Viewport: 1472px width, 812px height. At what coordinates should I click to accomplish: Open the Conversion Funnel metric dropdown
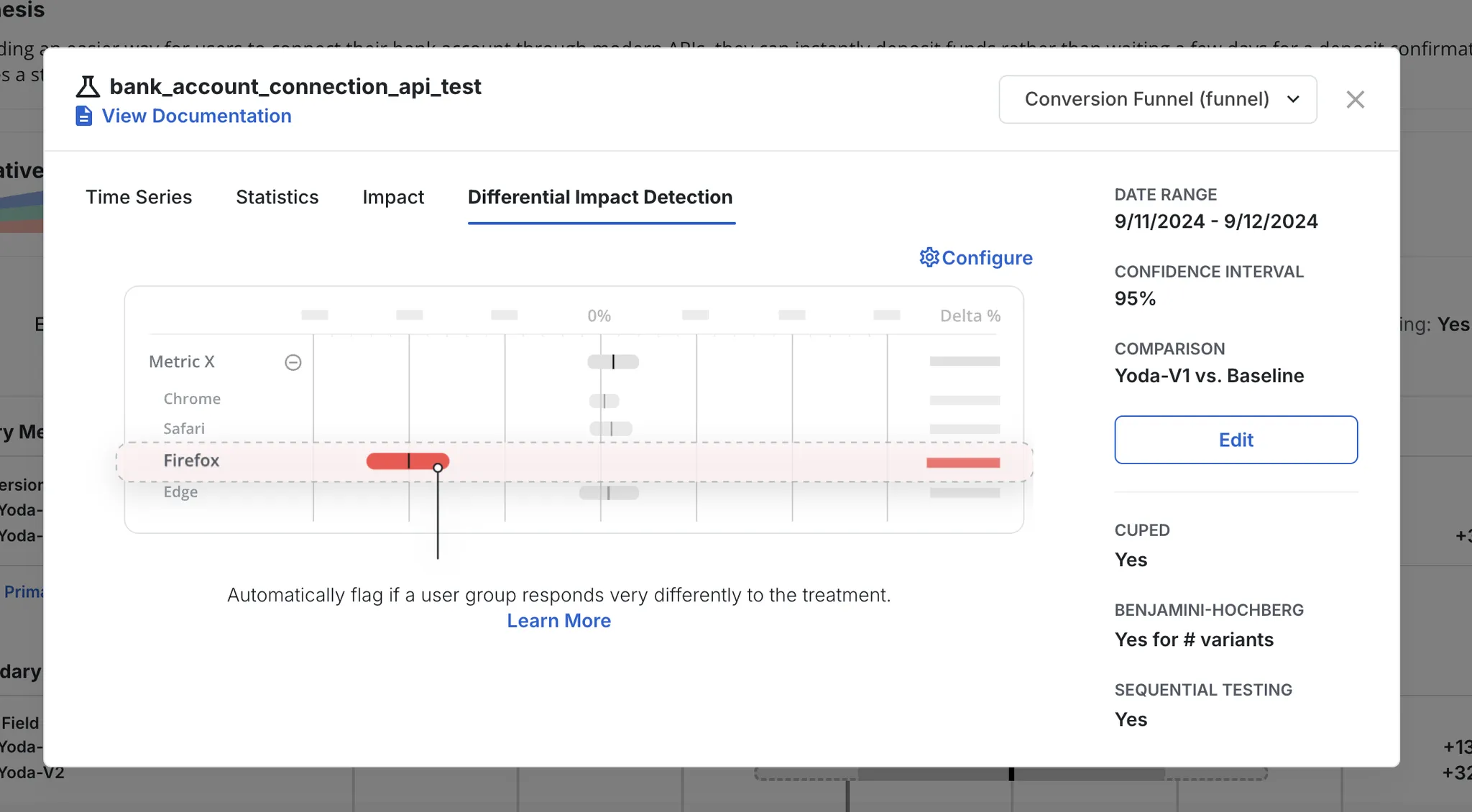(1156, 99)
